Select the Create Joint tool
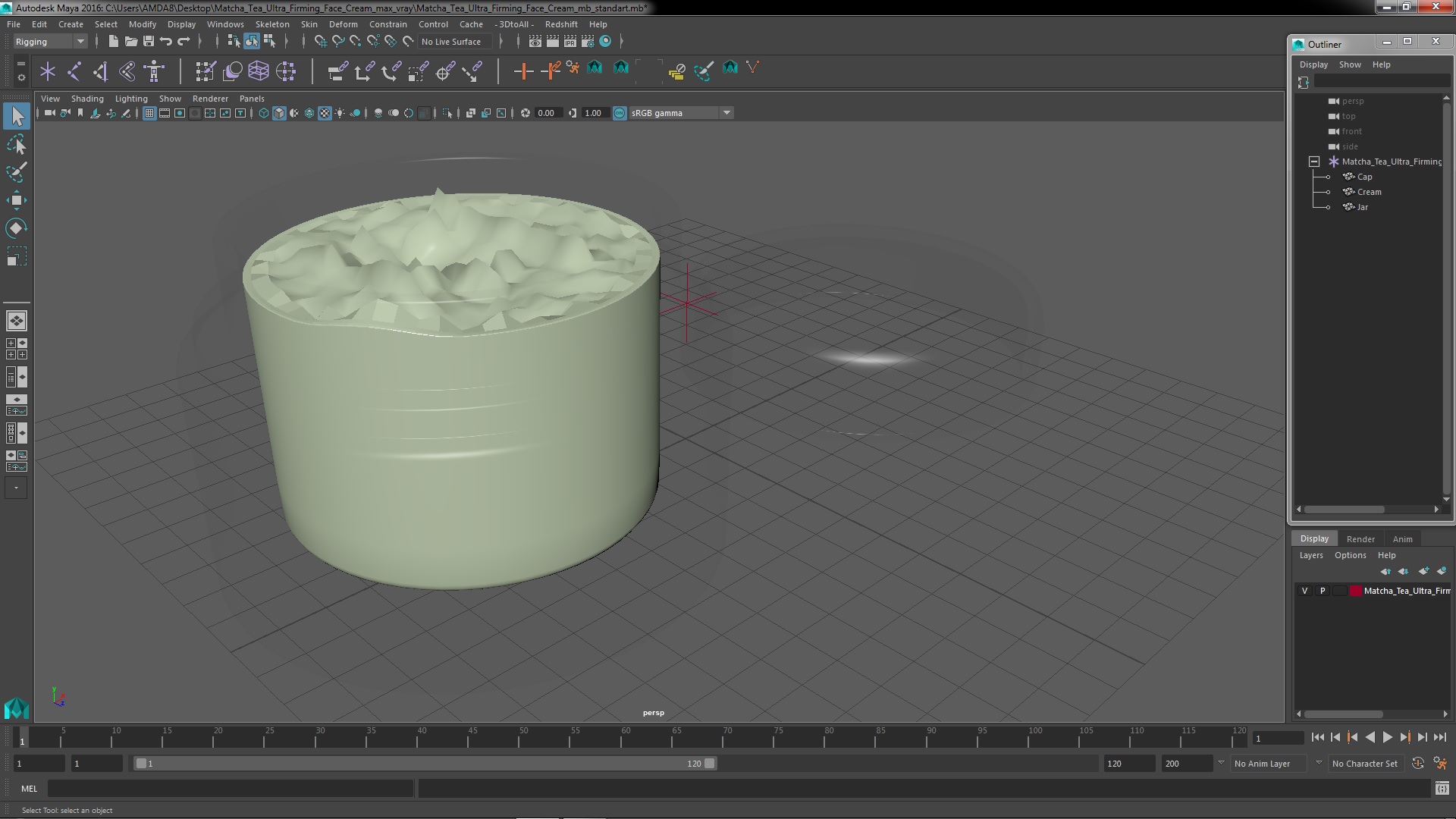Screen dimensions: 1456x819 pos(74,72)
